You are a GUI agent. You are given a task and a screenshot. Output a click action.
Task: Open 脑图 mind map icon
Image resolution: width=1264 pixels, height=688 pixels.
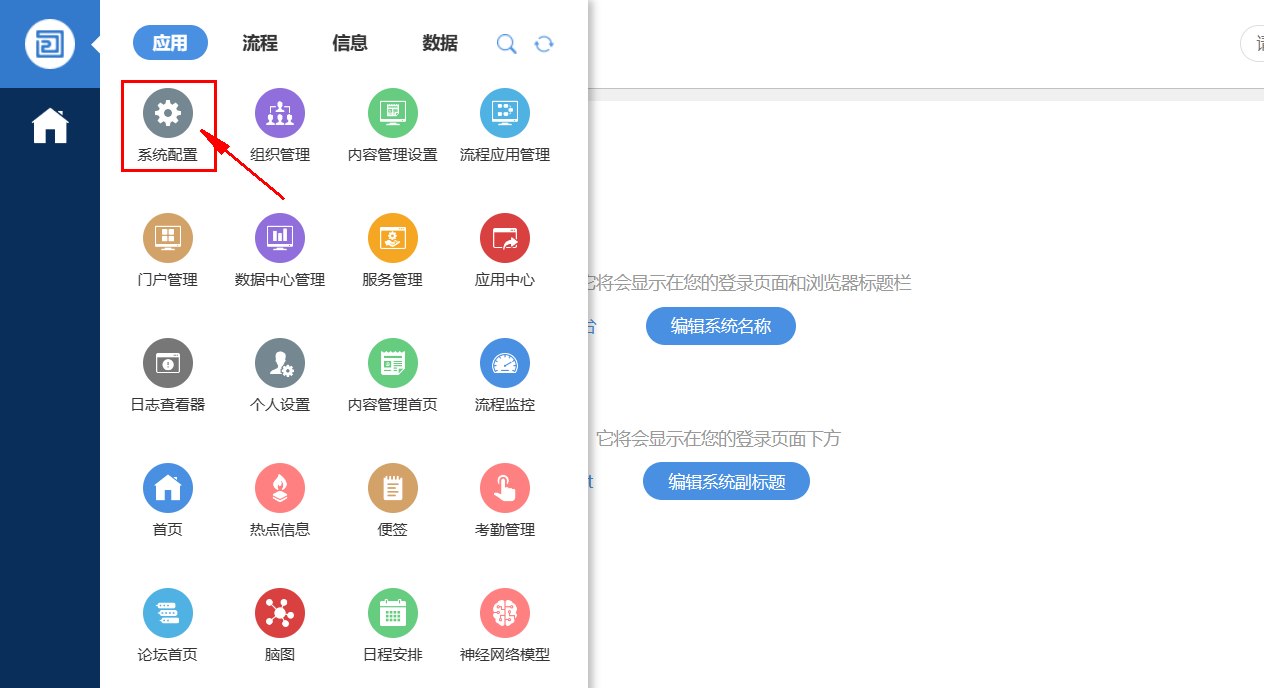click(x=280, y=613)
